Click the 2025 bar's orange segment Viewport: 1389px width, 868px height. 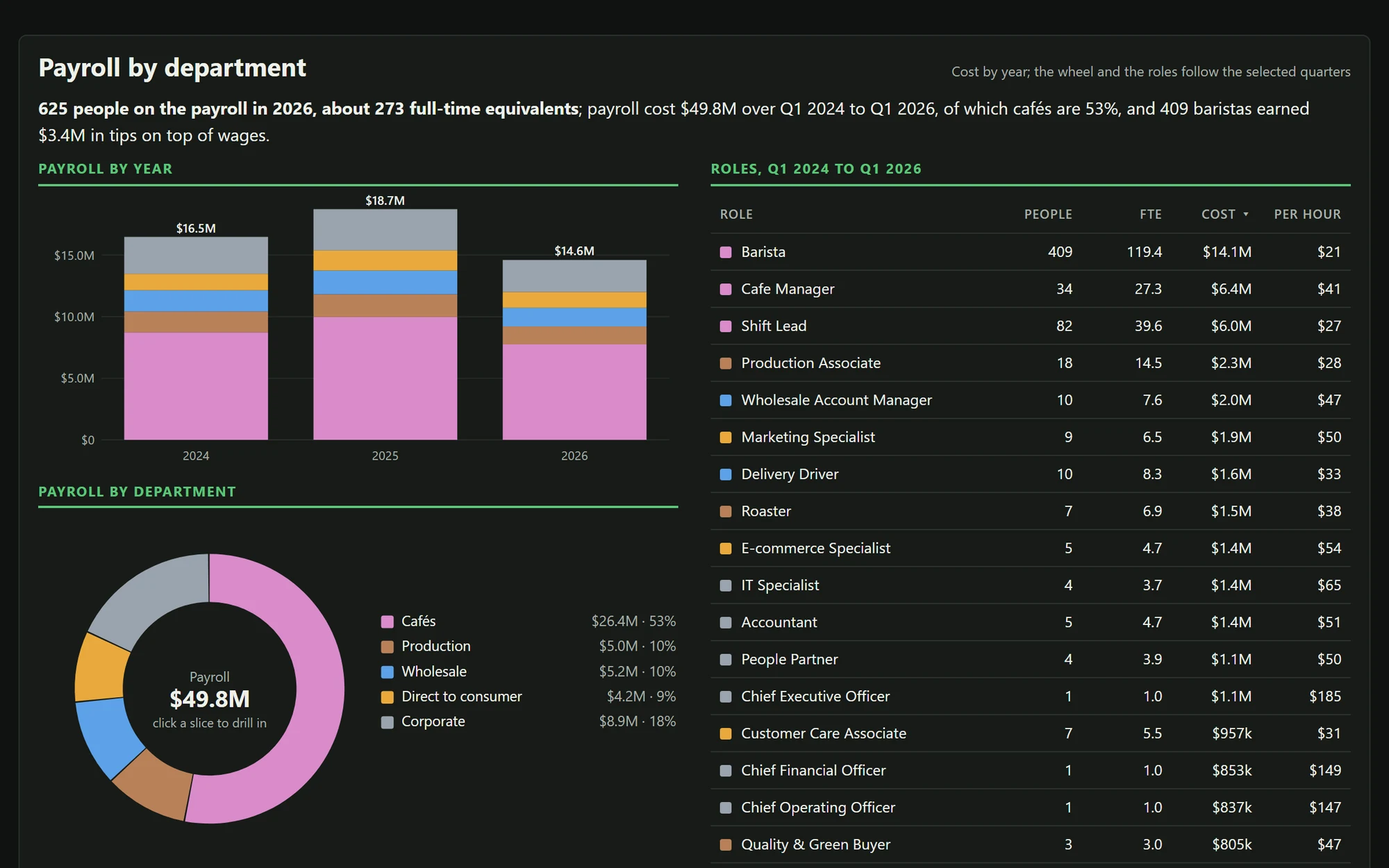pyautogui.click(x=385, y=260)
